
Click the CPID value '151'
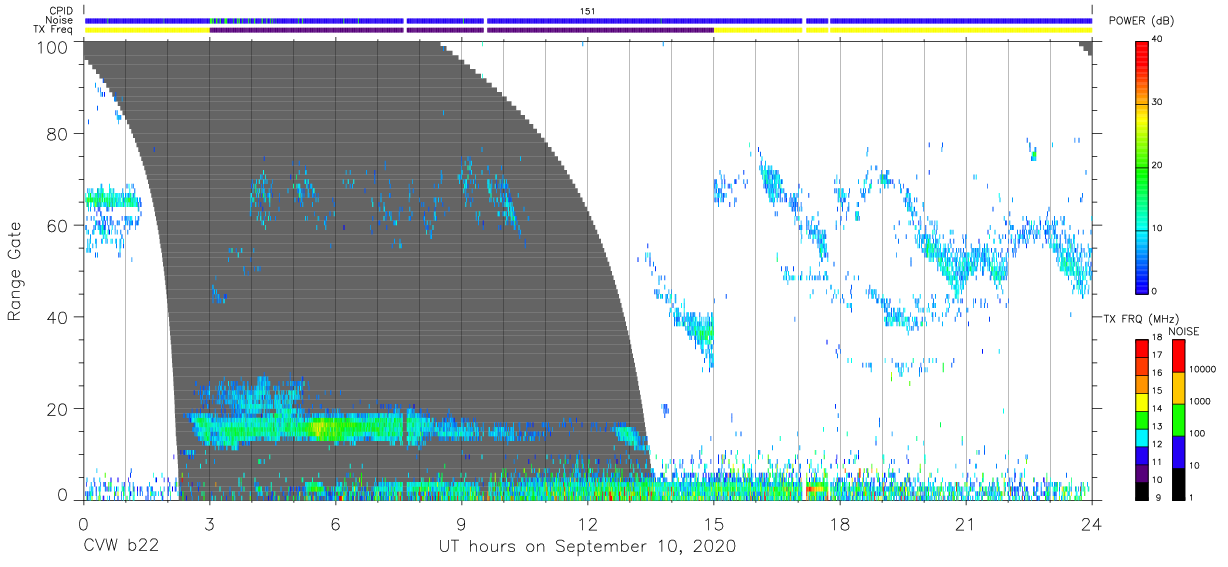587,10
